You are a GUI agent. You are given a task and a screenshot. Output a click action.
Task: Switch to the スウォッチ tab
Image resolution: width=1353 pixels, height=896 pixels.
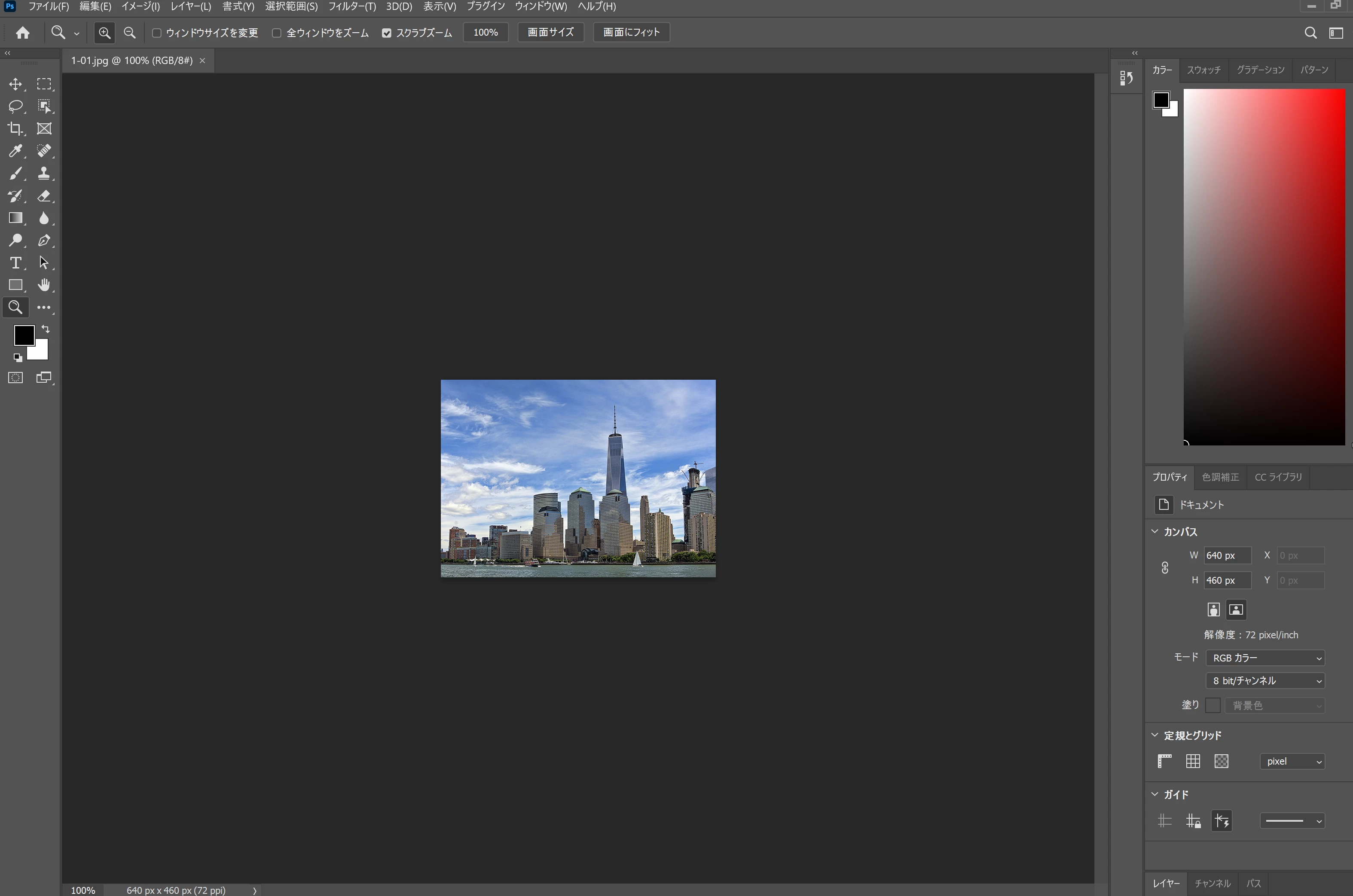[x=1203, y=70]
